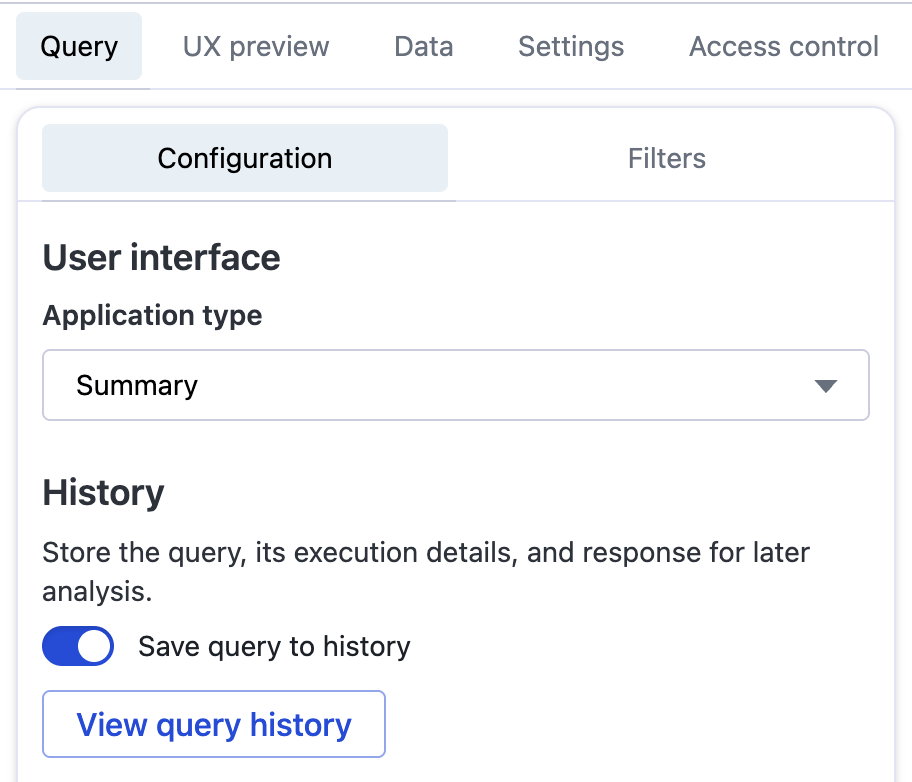Open the UX preview tab
The width and height of the screenshot is (912, 782).
tap(256, 47)
